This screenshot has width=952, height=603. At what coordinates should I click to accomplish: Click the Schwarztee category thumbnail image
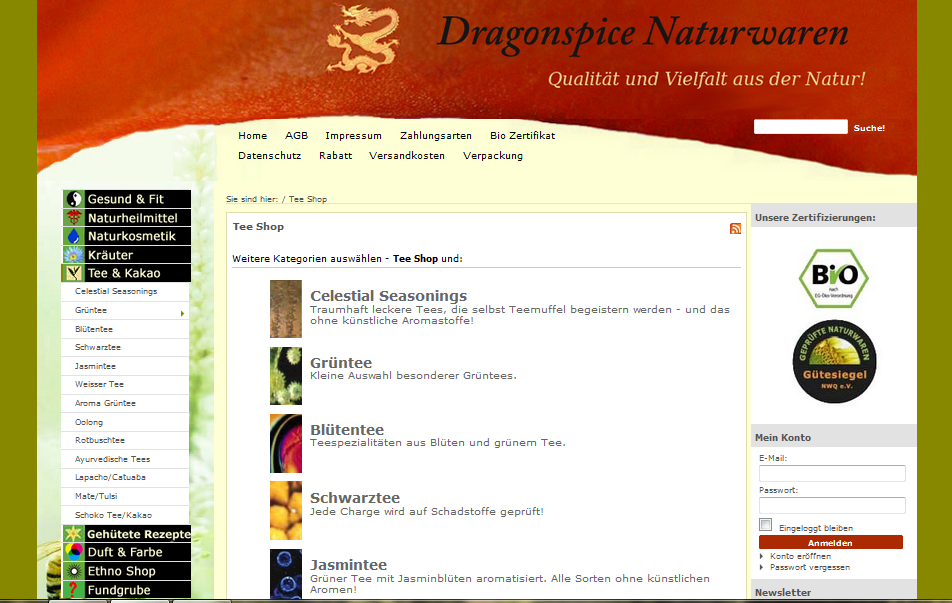pos(285,510)
